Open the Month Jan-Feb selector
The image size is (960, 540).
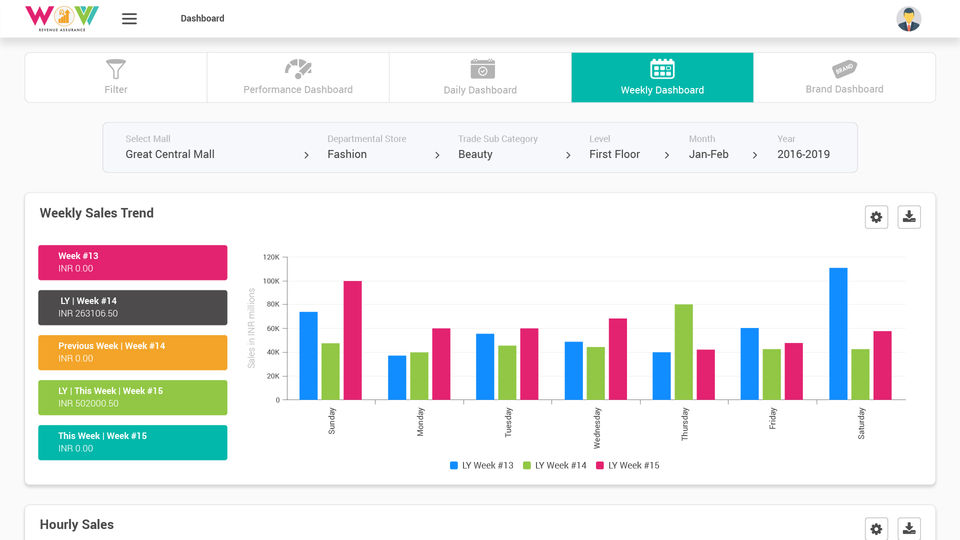(x=724, y=148)
